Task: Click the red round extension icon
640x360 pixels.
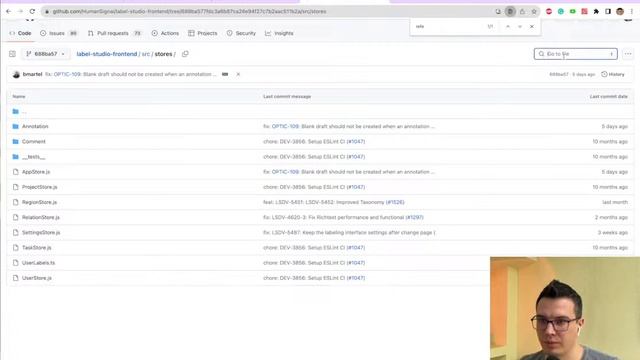Action: click(x=549, y=12)
